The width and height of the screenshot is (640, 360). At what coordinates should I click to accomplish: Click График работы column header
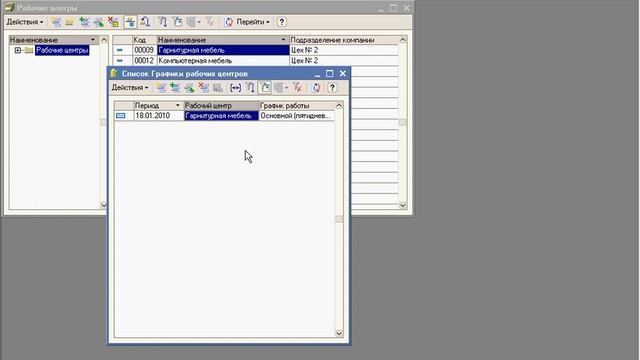pyautogui.click(x=297, y=106)
